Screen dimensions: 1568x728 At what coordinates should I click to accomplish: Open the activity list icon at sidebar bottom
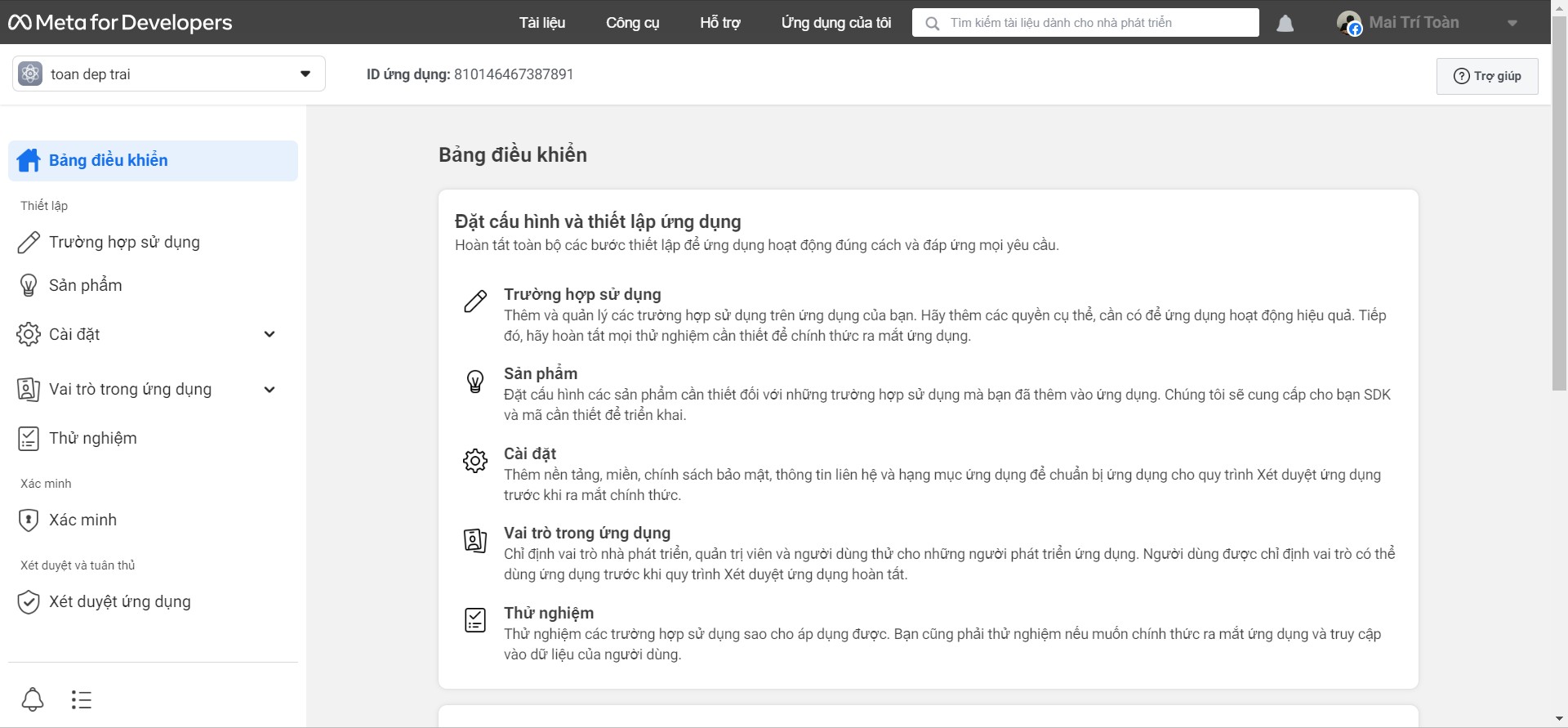(81, 699)
